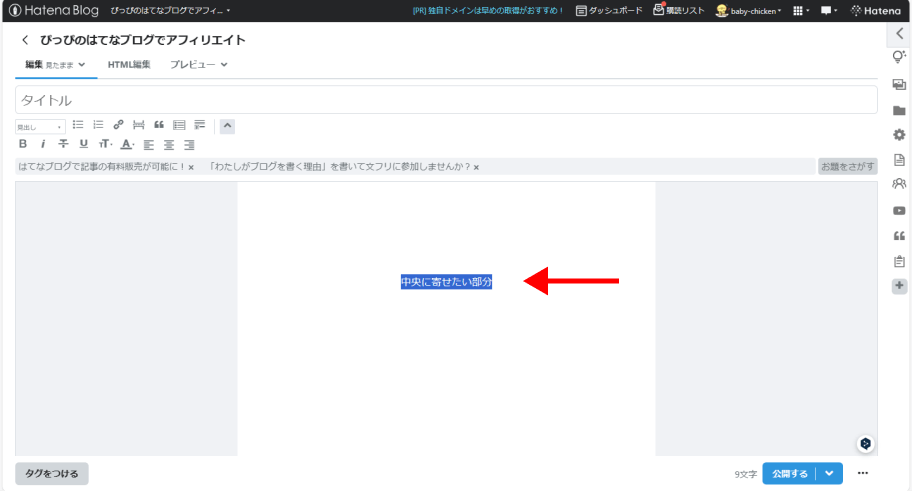Align the selected text right
The width and height of the screenshot is (912, 491).
pyautogui.click(x=189, y=144)
